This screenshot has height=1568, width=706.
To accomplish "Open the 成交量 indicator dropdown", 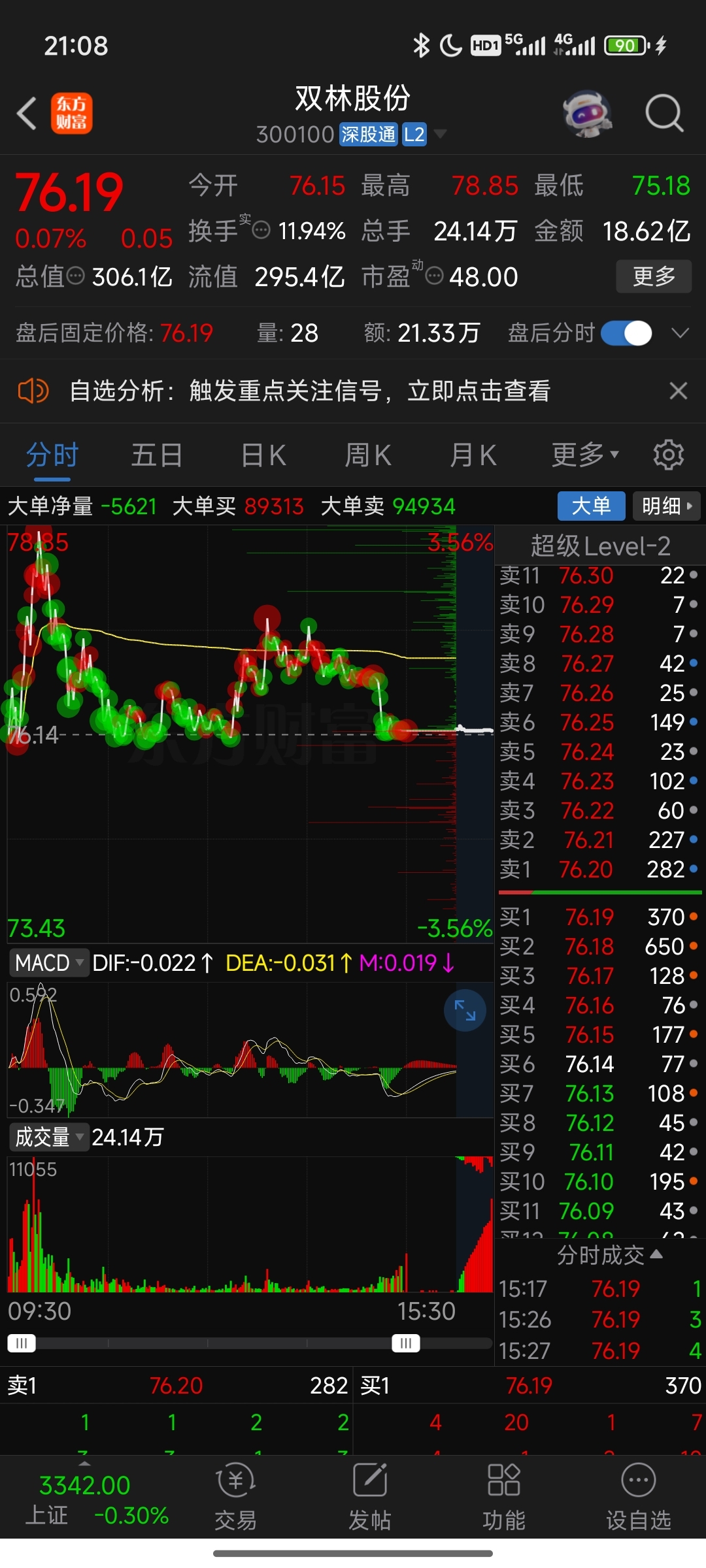I will pos(49,1137).
